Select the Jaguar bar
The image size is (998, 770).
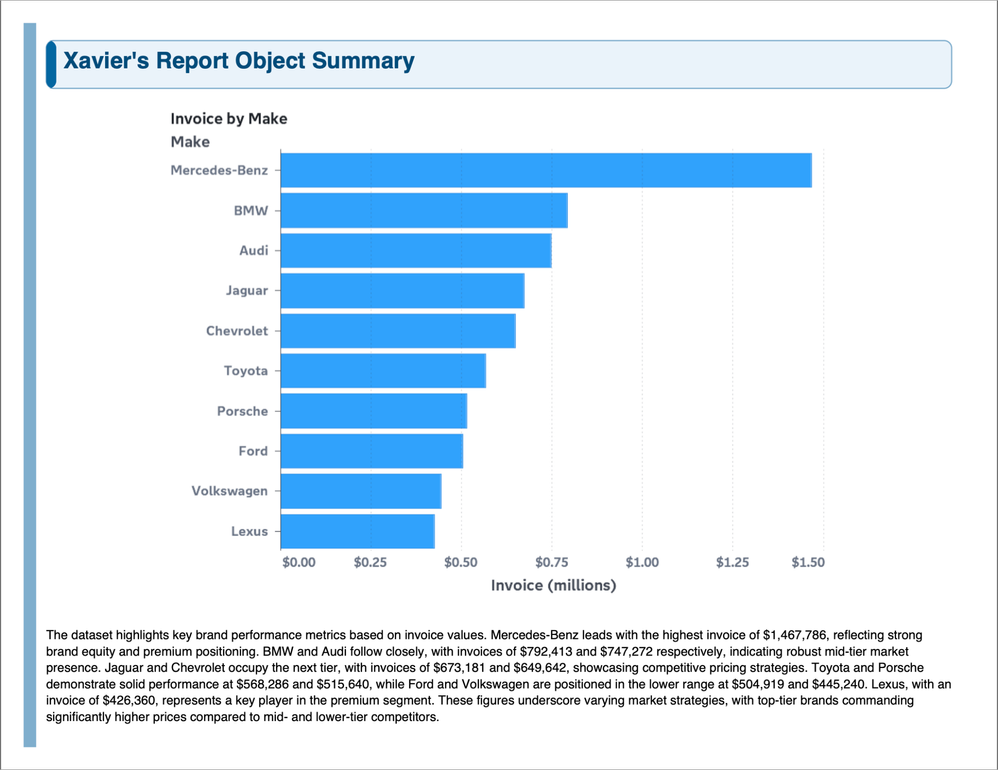click(402, 290)
